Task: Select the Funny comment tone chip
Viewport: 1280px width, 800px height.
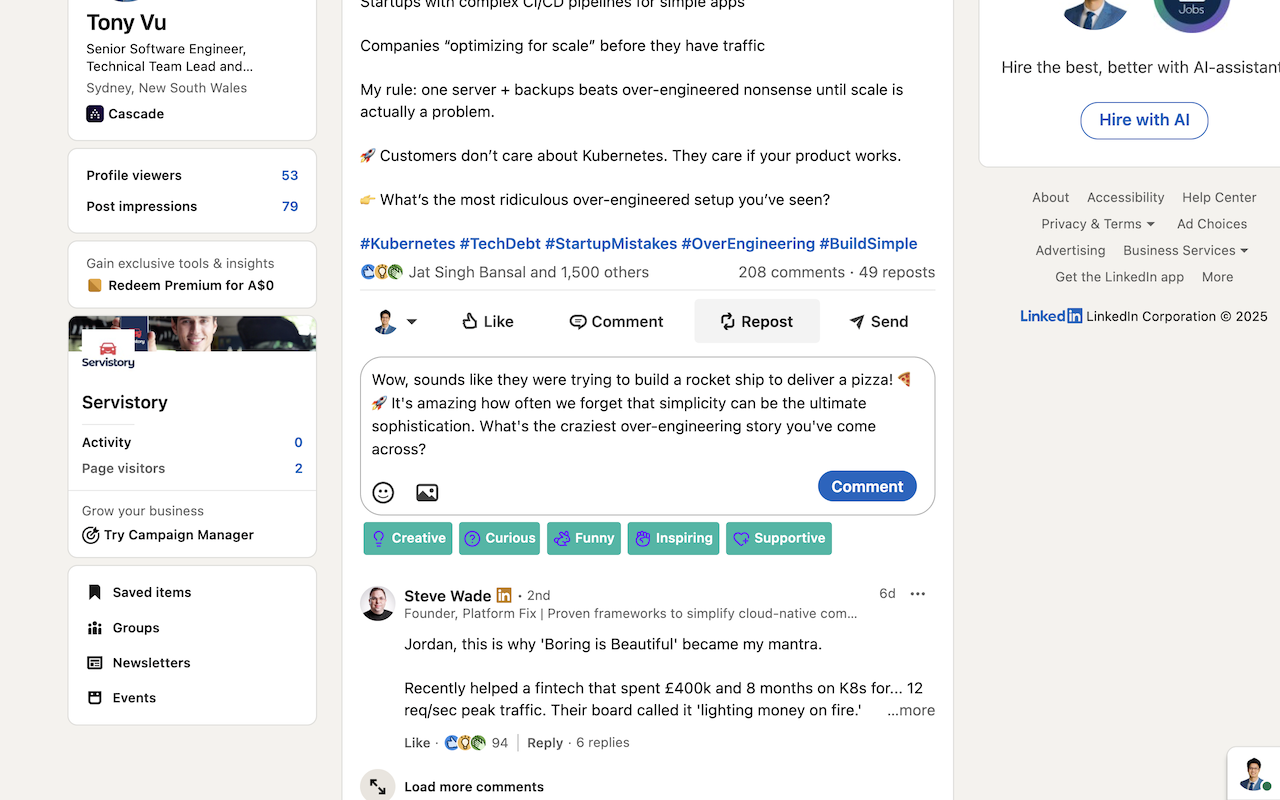Action: click(x=584, y=538)
